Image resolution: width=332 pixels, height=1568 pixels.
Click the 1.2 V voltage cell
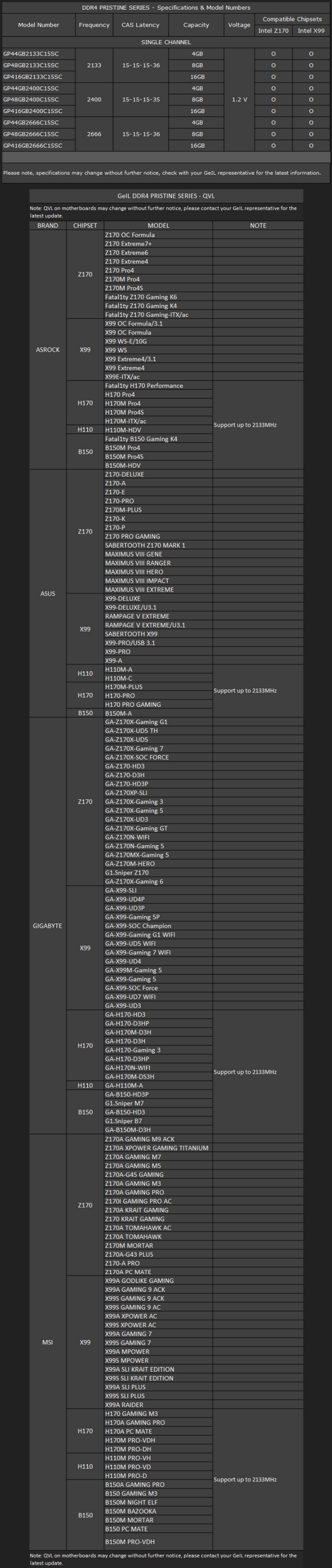click(x=239, y=99)
